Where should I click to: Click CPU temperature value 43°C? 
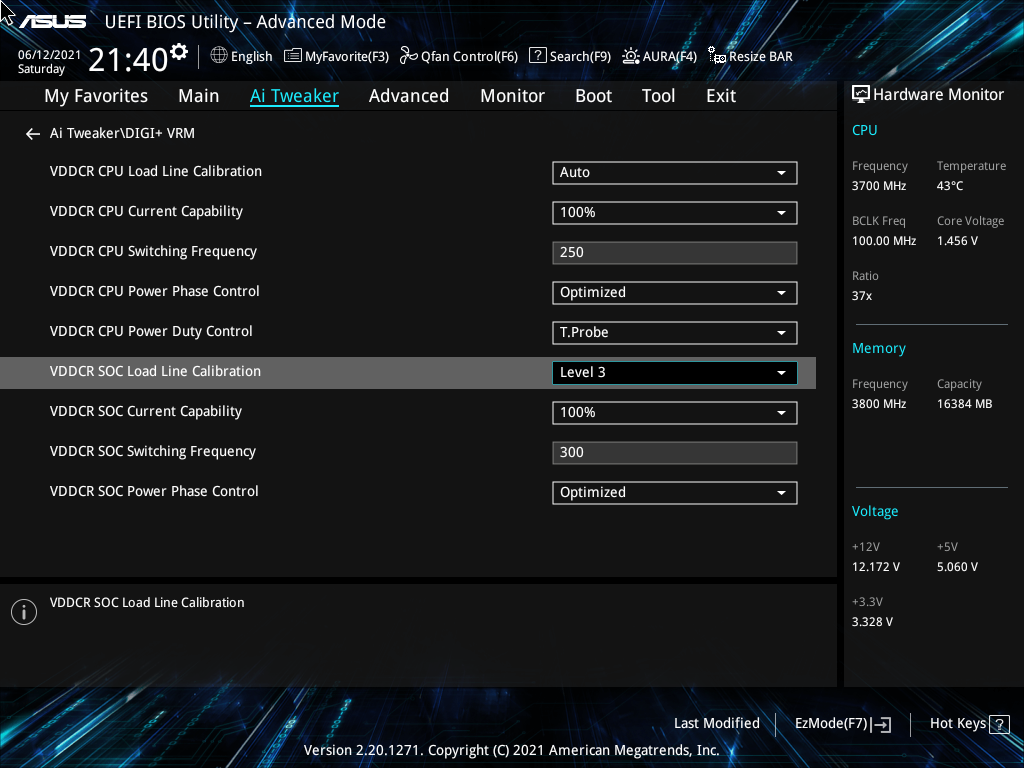[950, 186]
